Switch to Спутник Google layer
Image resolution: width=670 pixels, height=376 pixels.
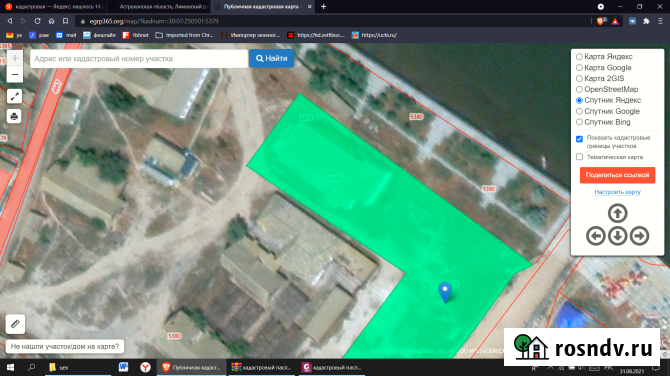[x=579, y=111]
